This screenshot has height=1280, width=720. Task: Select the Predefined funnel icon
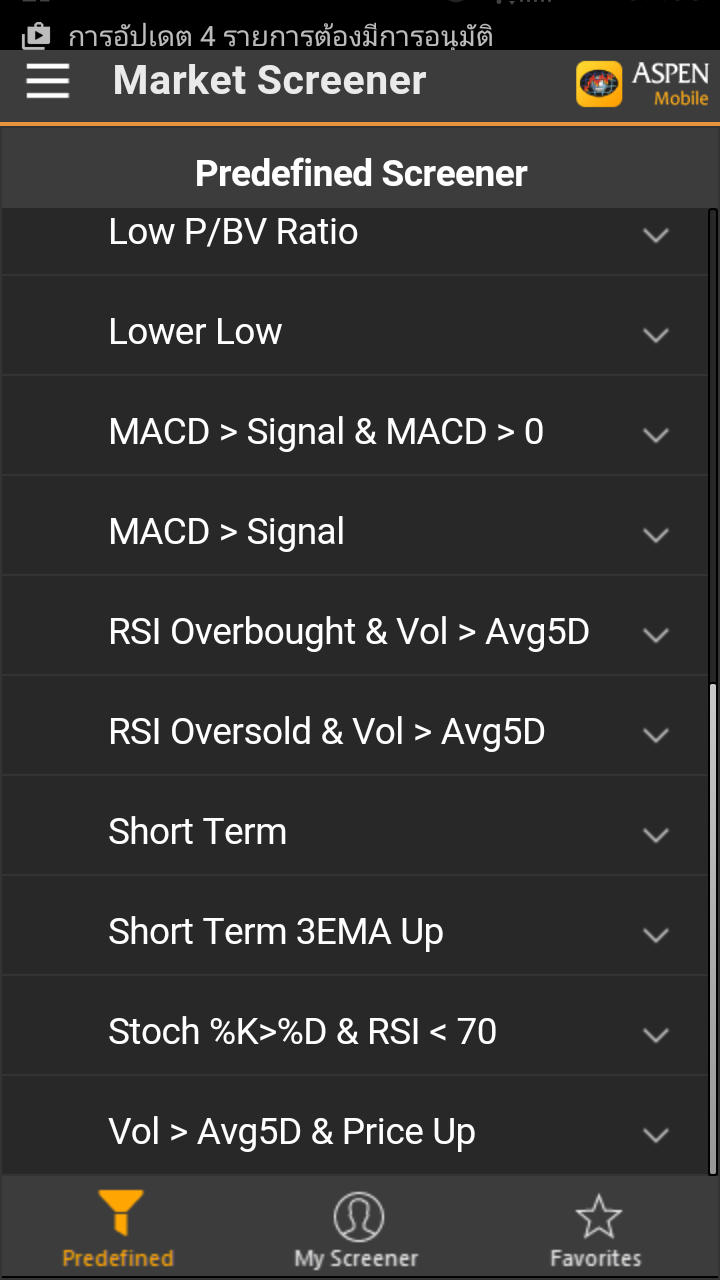pyautogui.click(x=119, y=1212)
